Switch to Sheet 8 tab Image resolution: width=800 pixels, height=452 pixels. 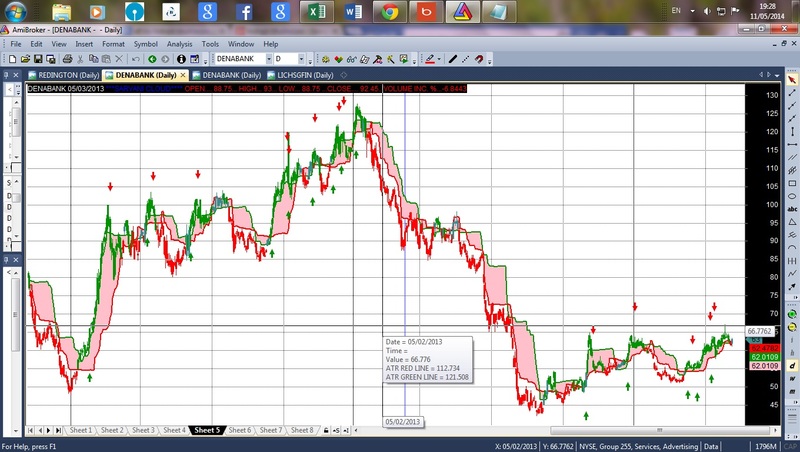click(x=302, y=430)
